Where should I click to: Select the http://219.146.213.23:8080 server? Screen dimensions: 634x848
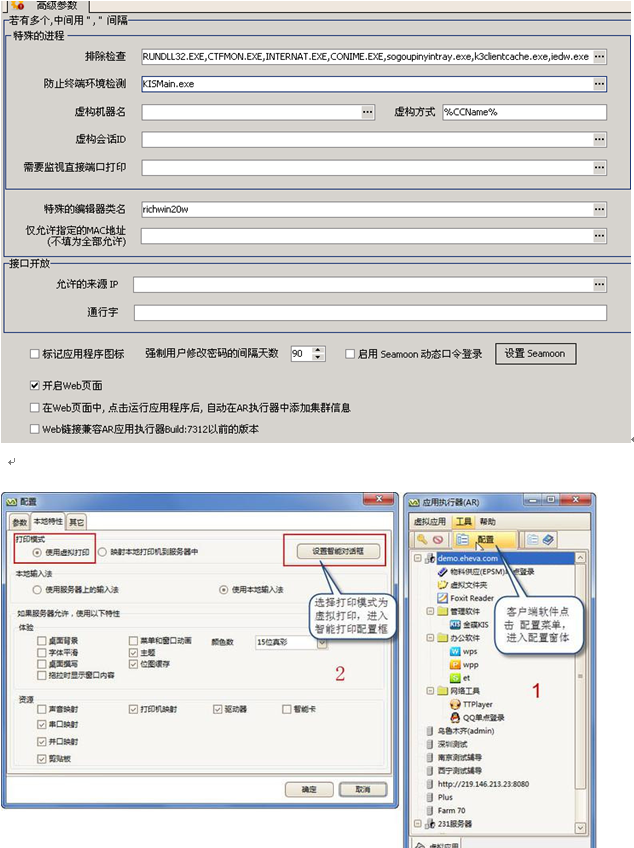478,784
